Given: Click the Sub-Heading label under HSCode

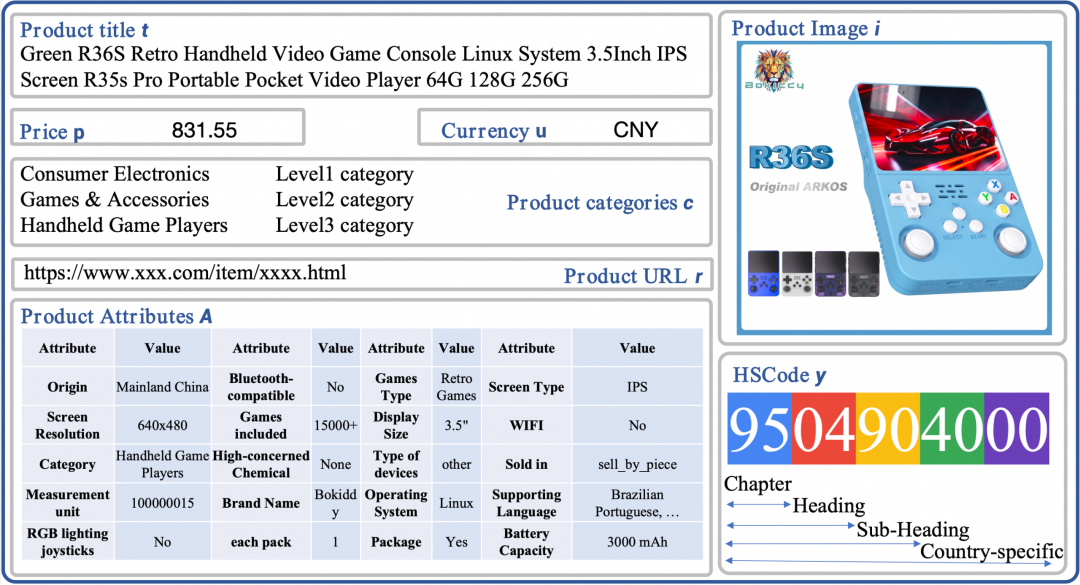Looking at the screenshot, I should tap(913, 530).
